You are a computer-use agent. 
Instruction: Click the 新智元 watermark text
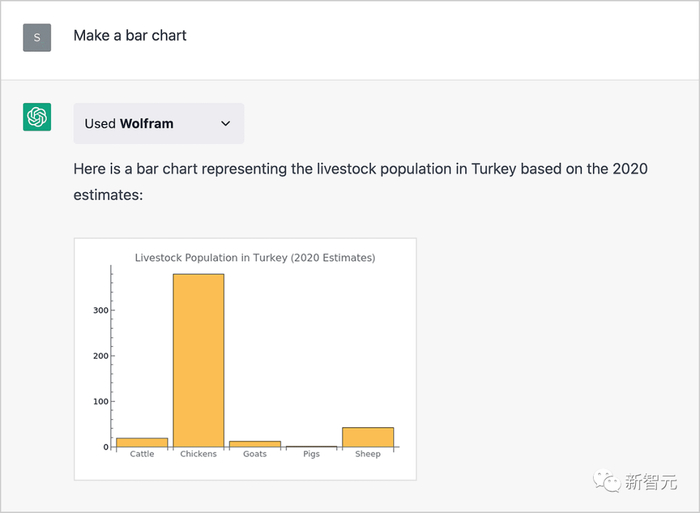(649, 482)
